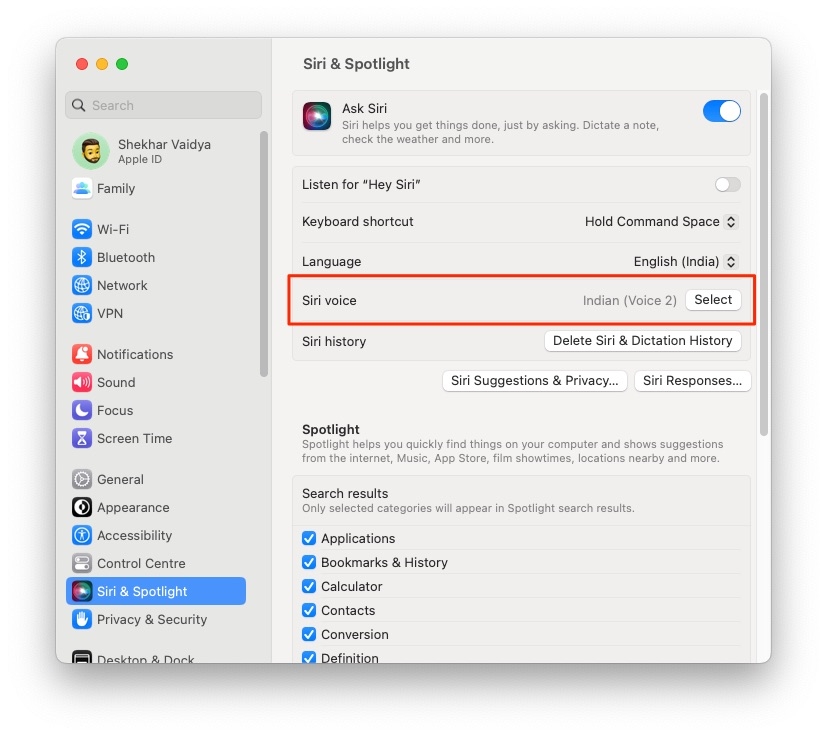
Task: Click the Accessibility sidebar icon
Action: [x=82, y=535]
